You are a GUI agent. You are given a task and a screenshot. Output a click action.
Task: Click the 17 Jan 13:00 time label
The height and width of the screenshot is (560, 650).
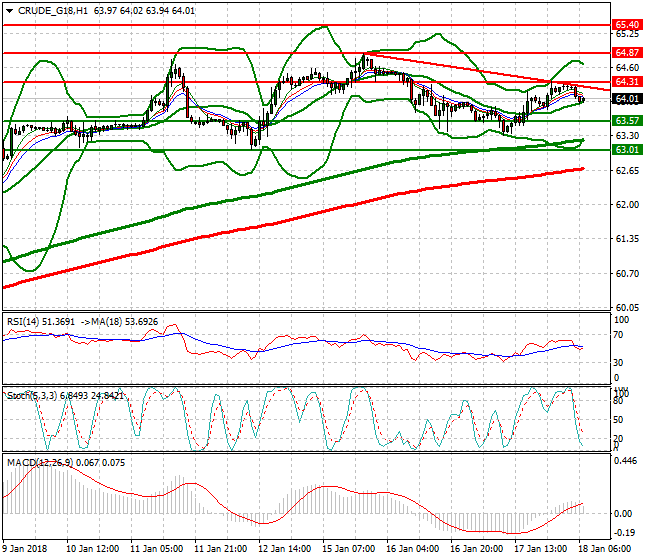click(x=541, y=549)
